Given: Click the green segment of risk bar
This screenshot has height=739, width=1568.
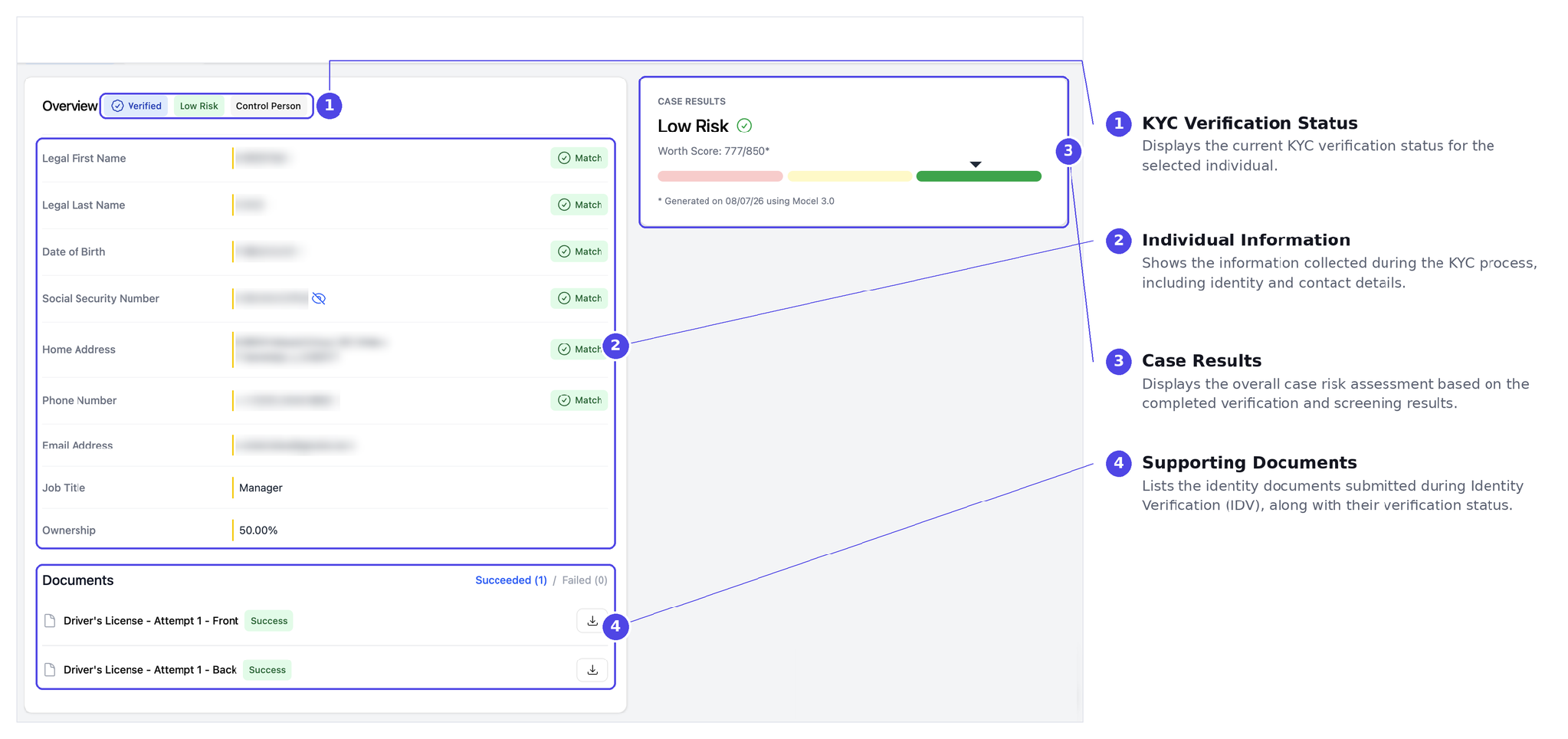Looking at the screenshot, I should pyautogui.click(x=979, y=176).
